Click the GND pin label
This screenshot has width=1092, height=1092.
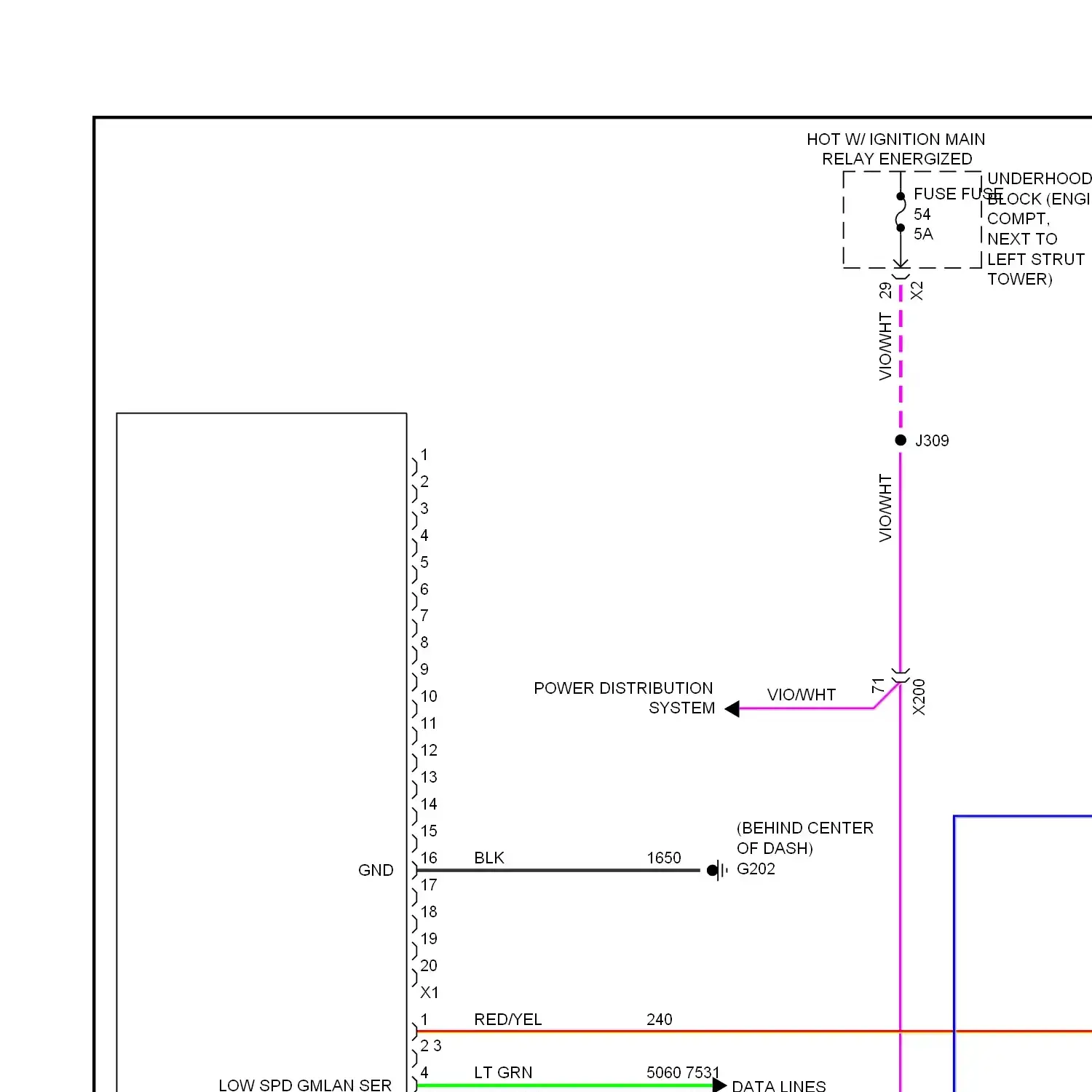[x=376, y=870]
